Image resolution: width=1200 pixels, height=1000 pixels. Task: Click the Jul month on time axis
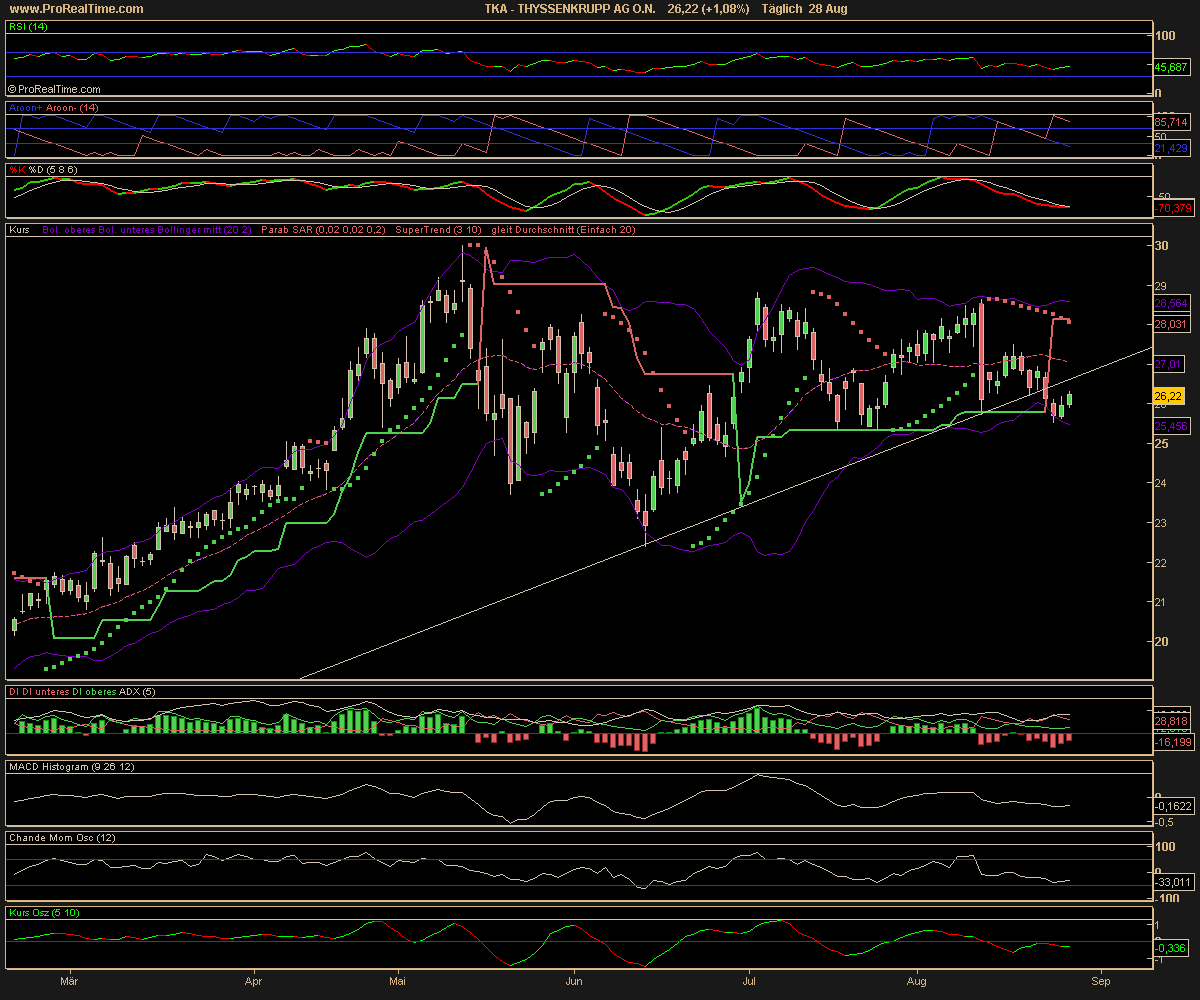[x=750, y=982]
